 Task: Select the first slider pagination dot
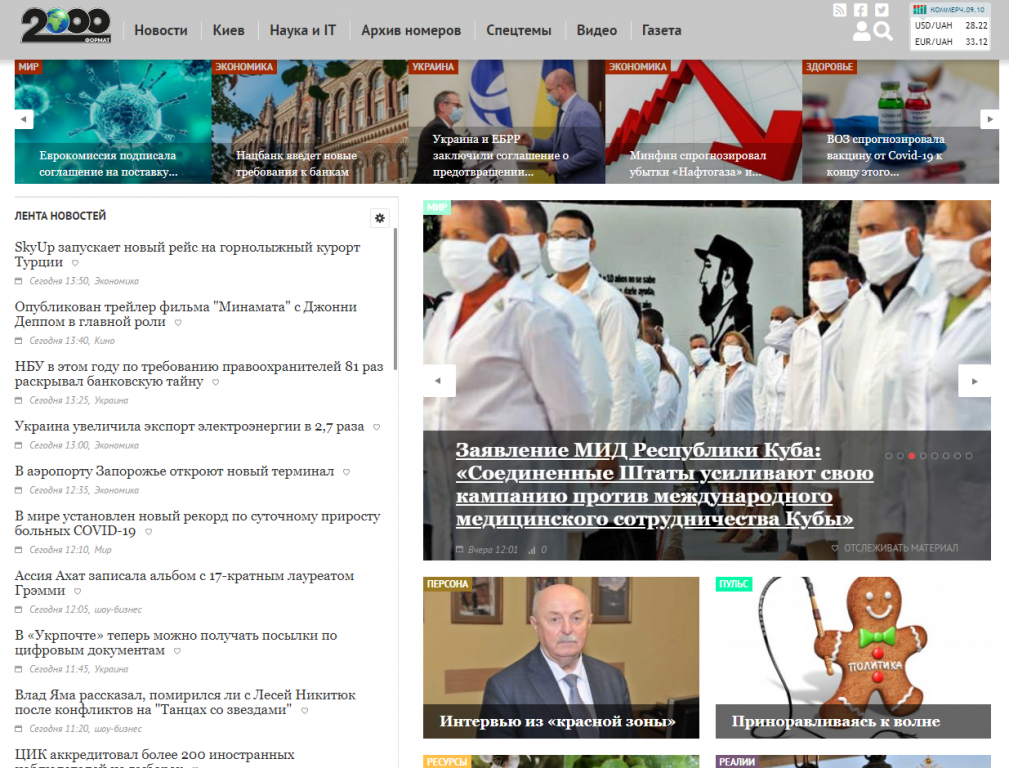point(889,456)
